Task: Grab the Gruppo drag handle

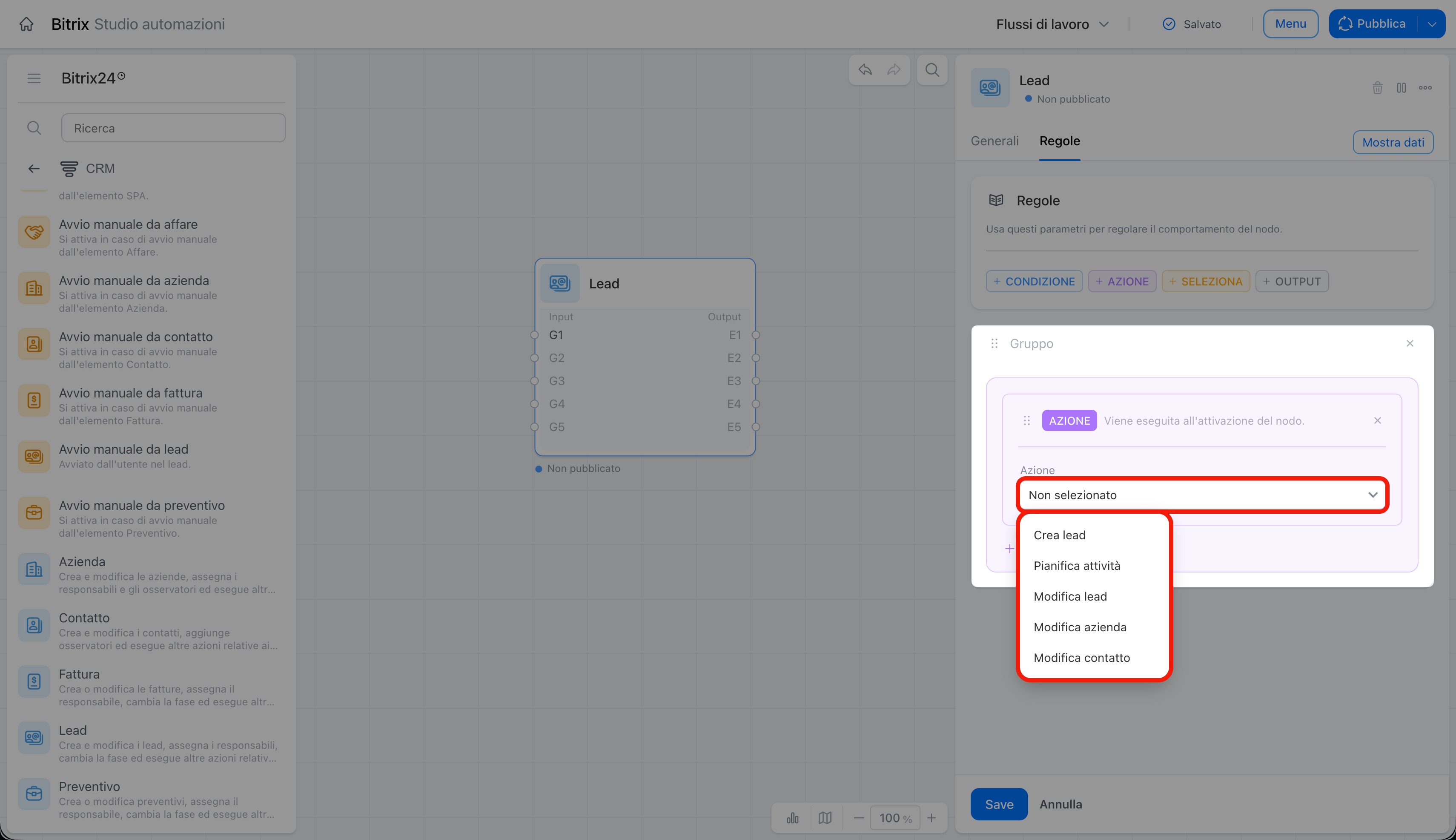Action: click(994, 343)
